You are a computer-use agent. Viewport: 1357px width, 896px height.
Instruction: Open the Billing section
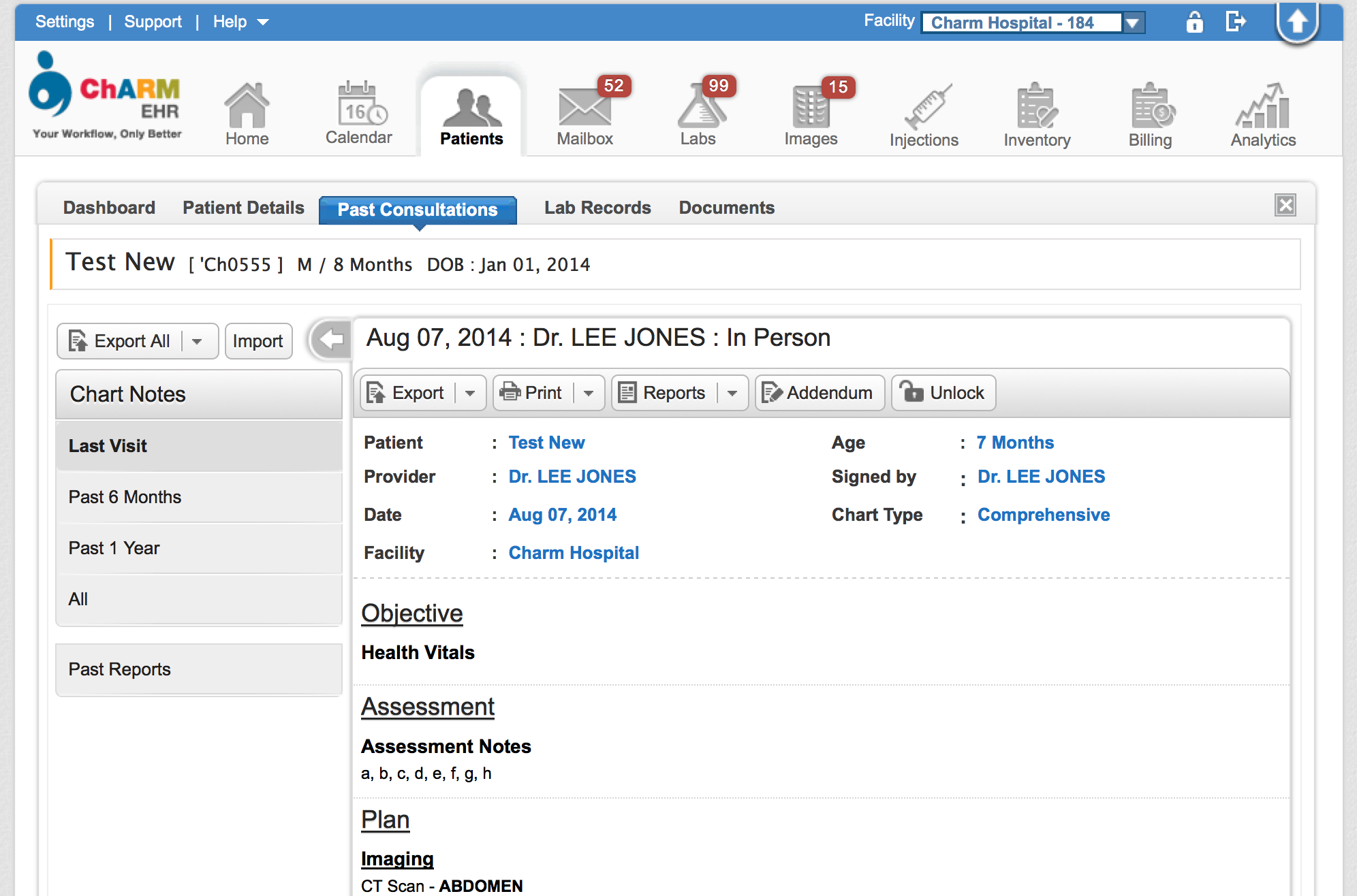pos(1150,112)
